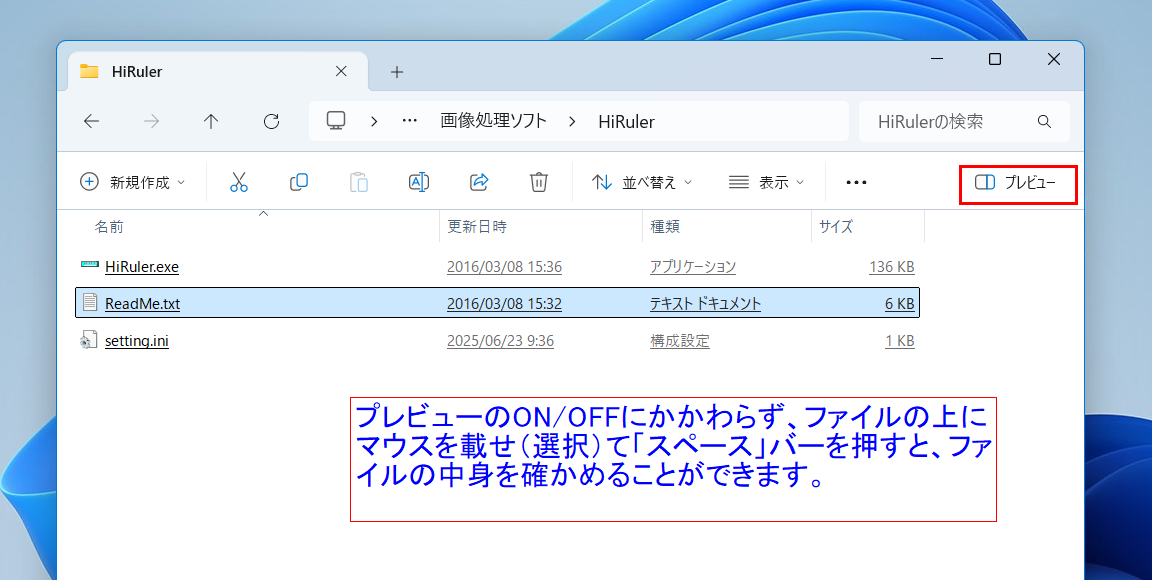Image resolution: width=1152 pixels, height=580 pixels.
Task: Click the This PC monitor icon
Action: 336,121
